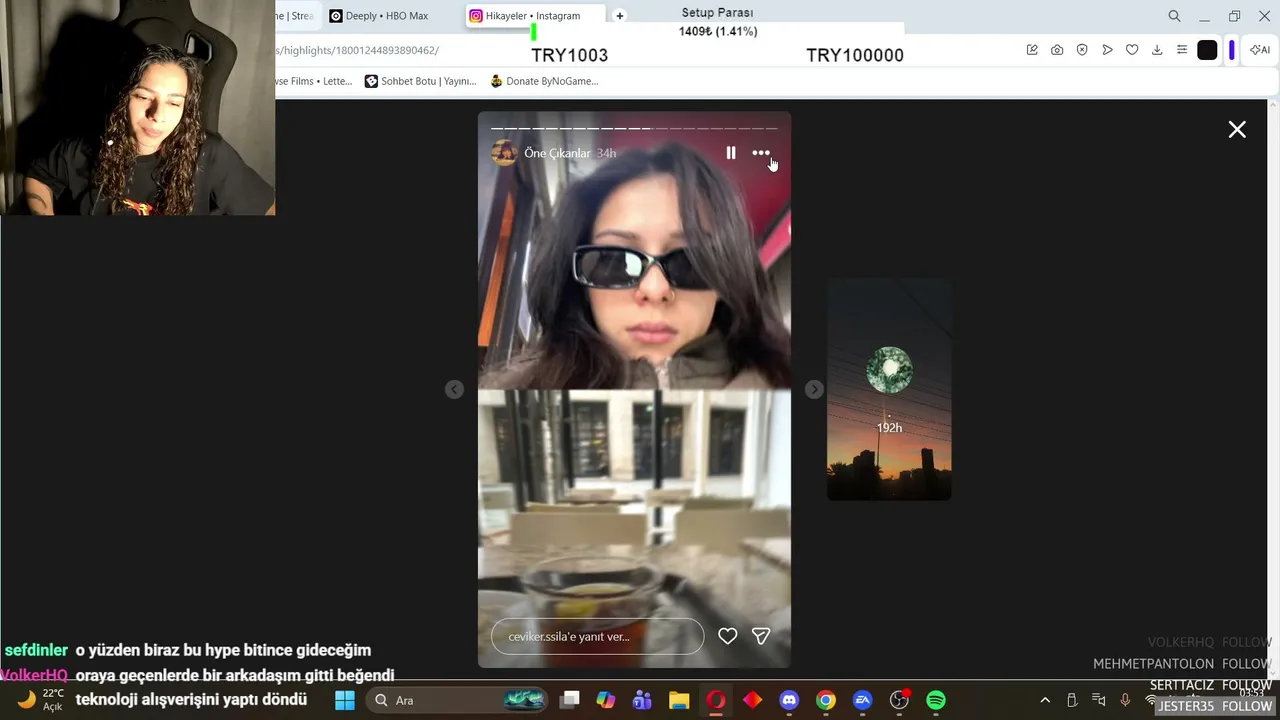
Task: Switch to Opera browser on the taskbar
Action: tap(716, 700)
